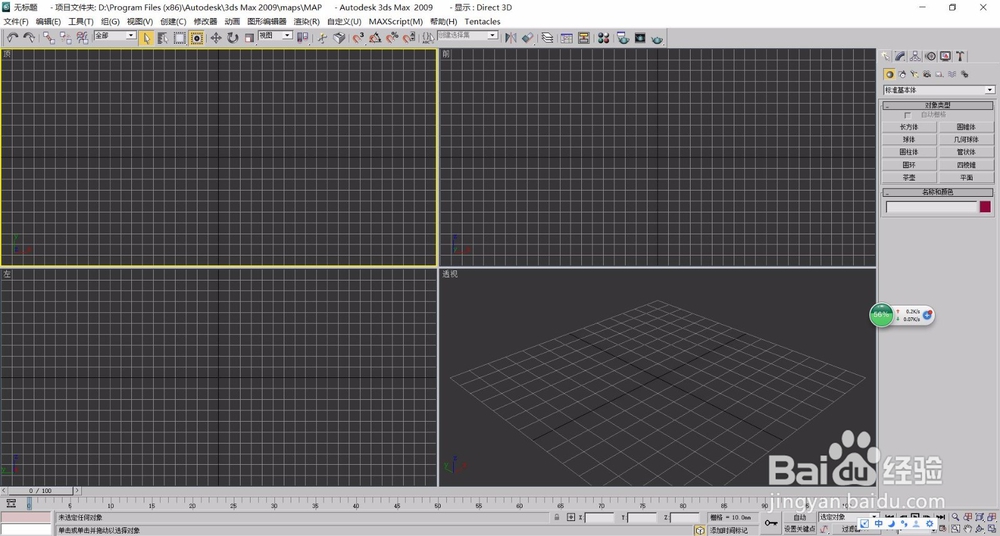Image resolution: width=1000 pixels, height=536 pixels.
Task: Open the MAXScript(M) menu
Action: coord(395,22)
